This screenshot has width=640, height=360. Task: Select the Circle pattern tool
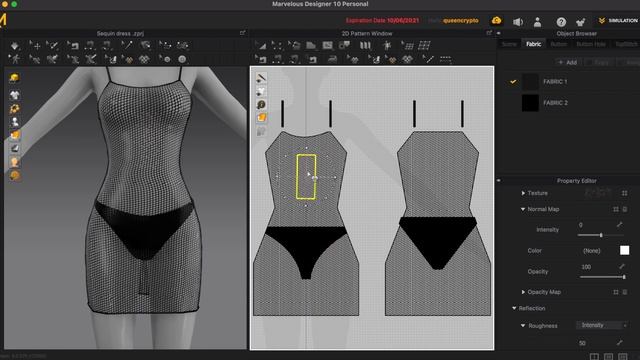(344, 45)
